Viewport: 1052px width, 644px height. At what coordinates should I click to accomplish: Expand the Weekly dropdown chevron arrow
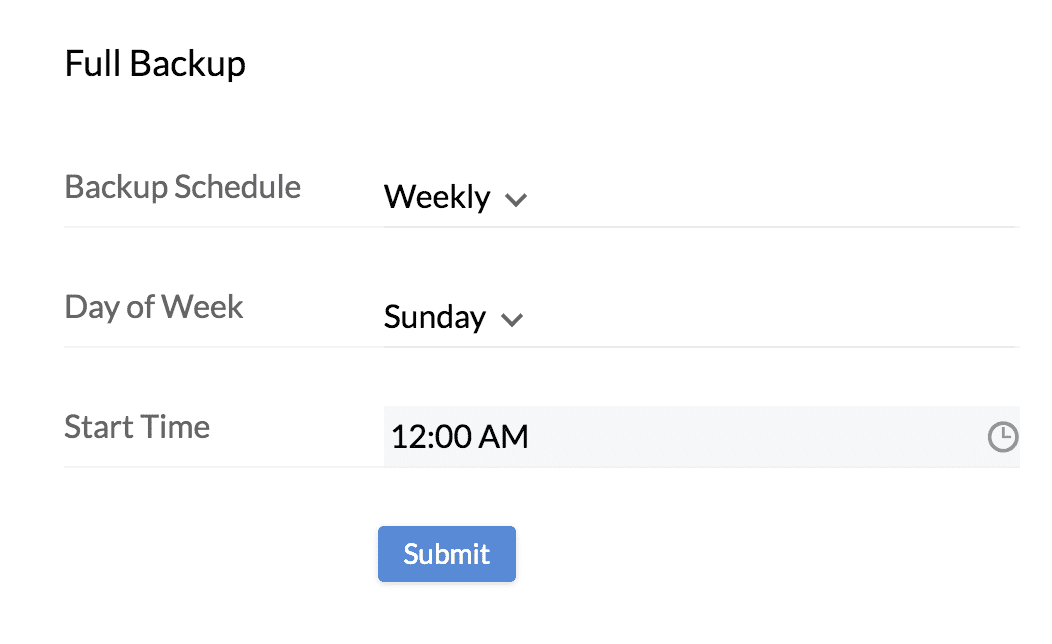pos(516,199)
